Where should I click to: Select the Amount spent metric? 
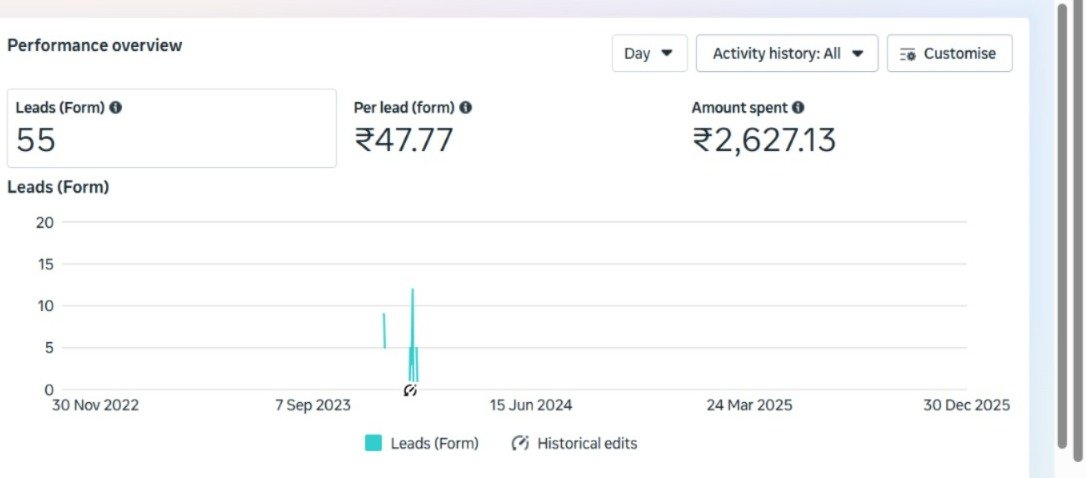[763, 128]
